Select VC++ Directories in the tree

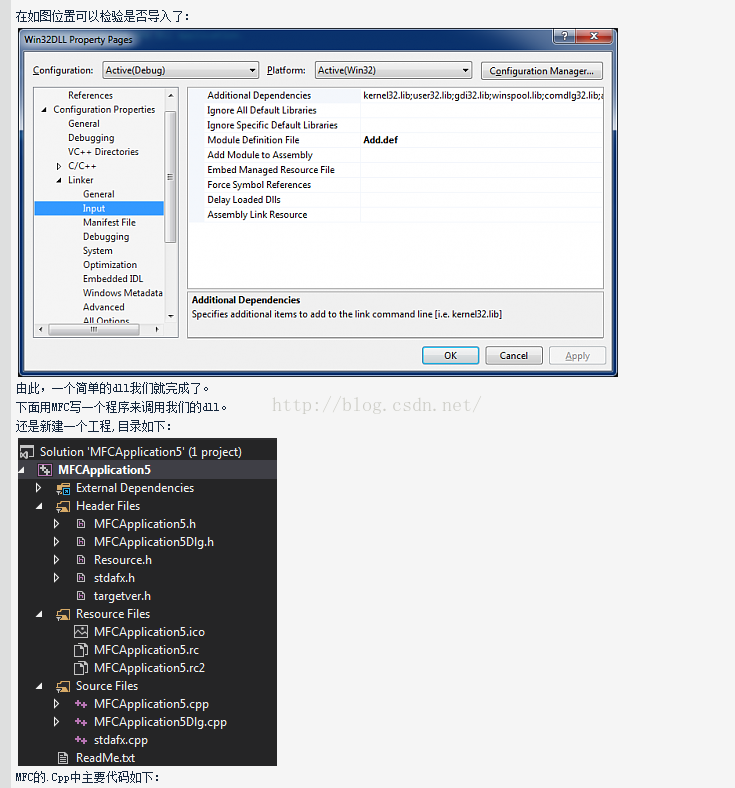(x=103, y=152)
